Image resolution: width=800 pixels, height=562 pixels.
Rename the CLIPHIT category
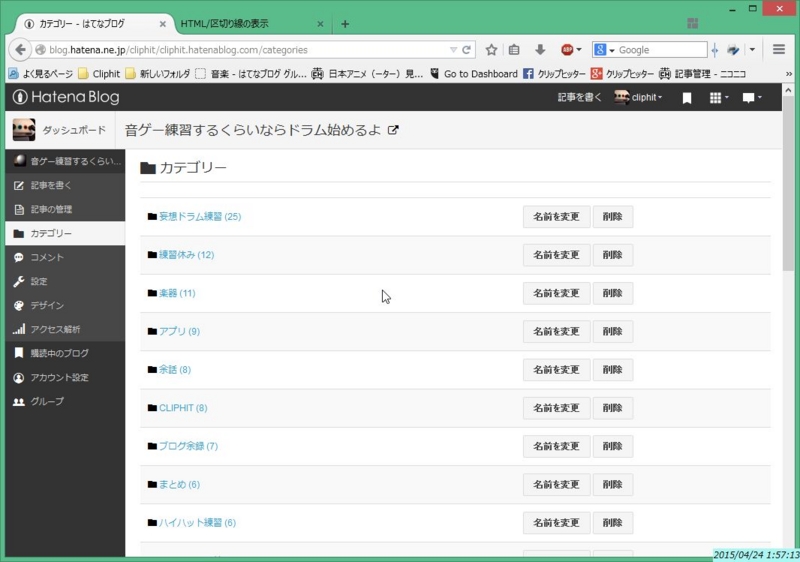pos(556,407)
